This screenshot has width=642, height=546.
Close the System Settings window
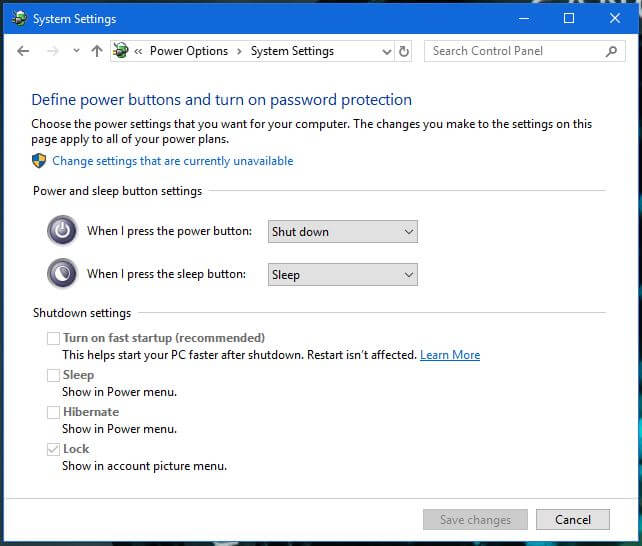point(615,18)
